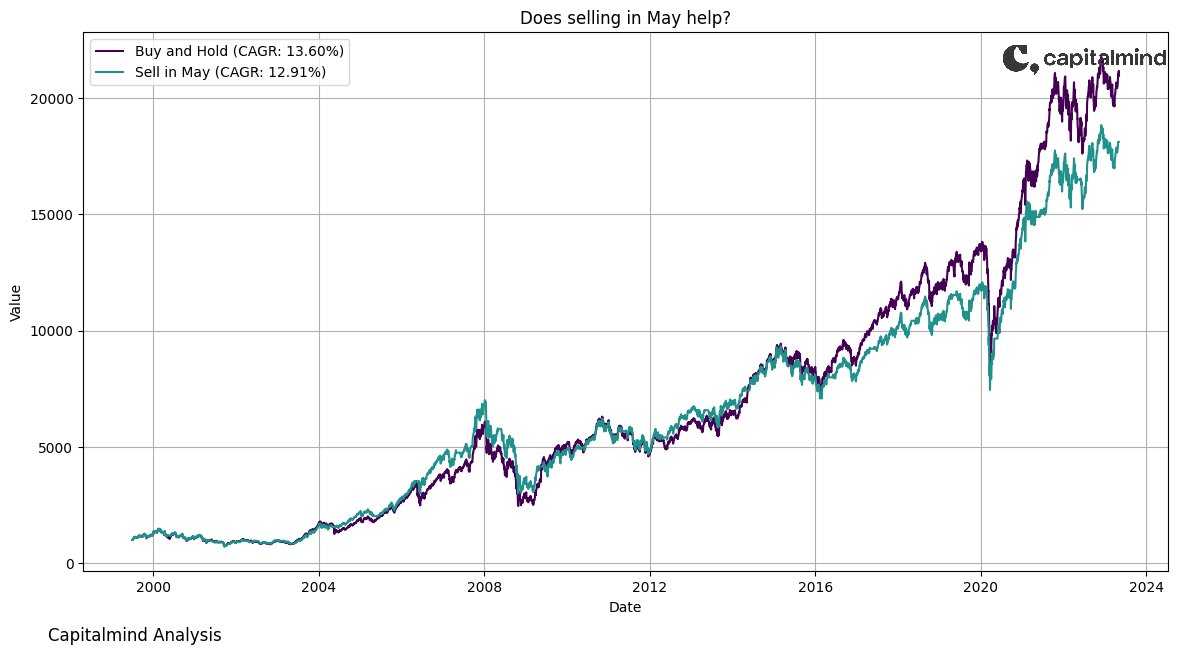
Task: Click the chart title "Does selling in May help?"
Action: click(x=625, y=18)
